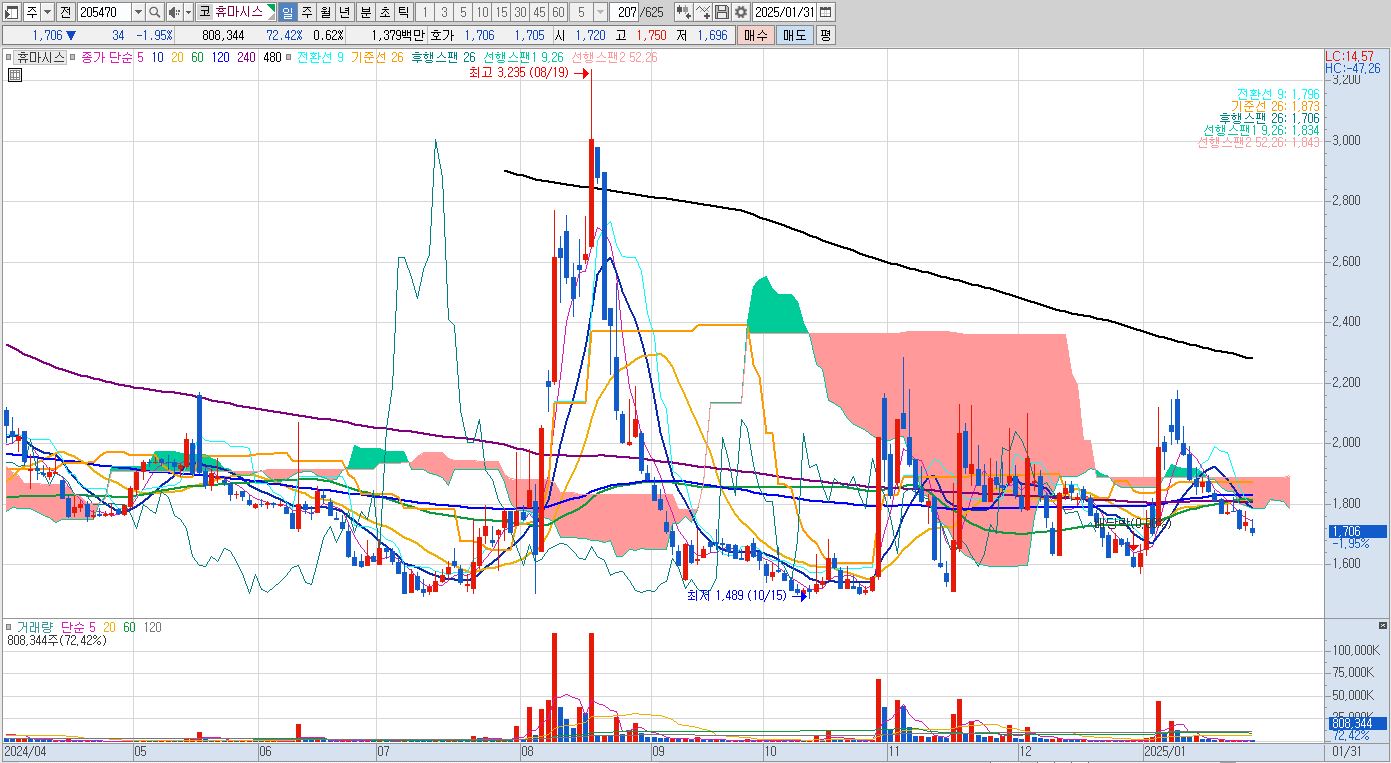Expand the stock code 205470 dropdown
Screen dimensions: 1391x763
tap(138, 12)
